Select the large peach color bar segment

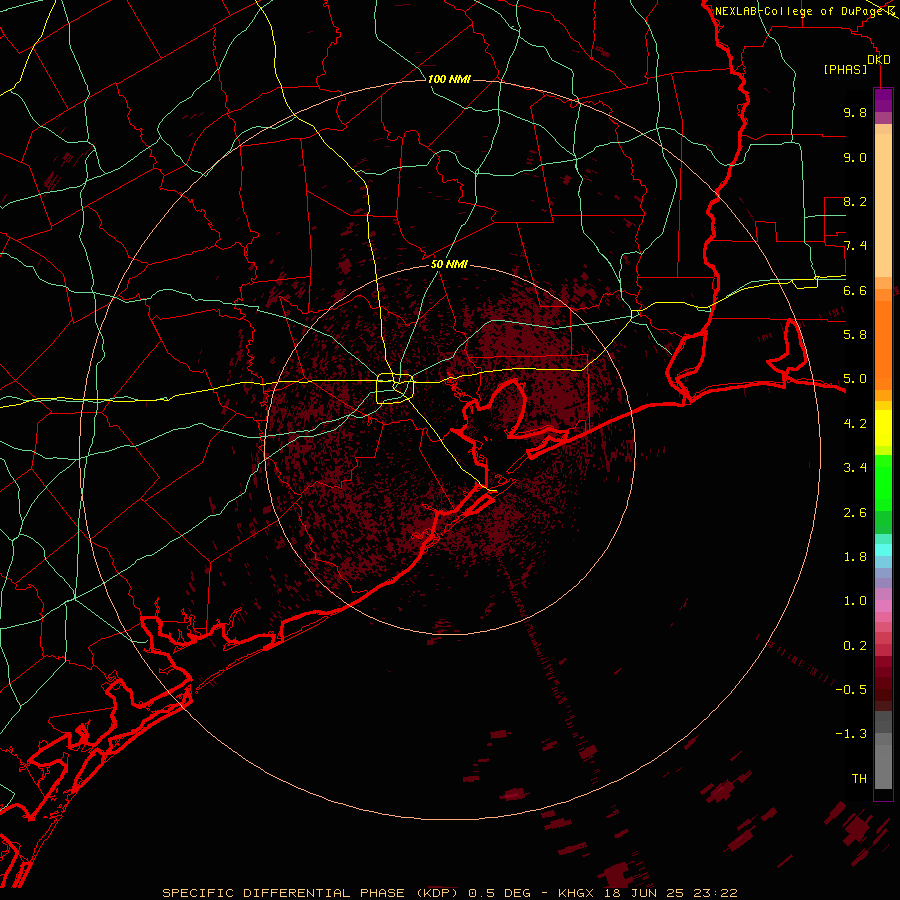tap(883, 205)
